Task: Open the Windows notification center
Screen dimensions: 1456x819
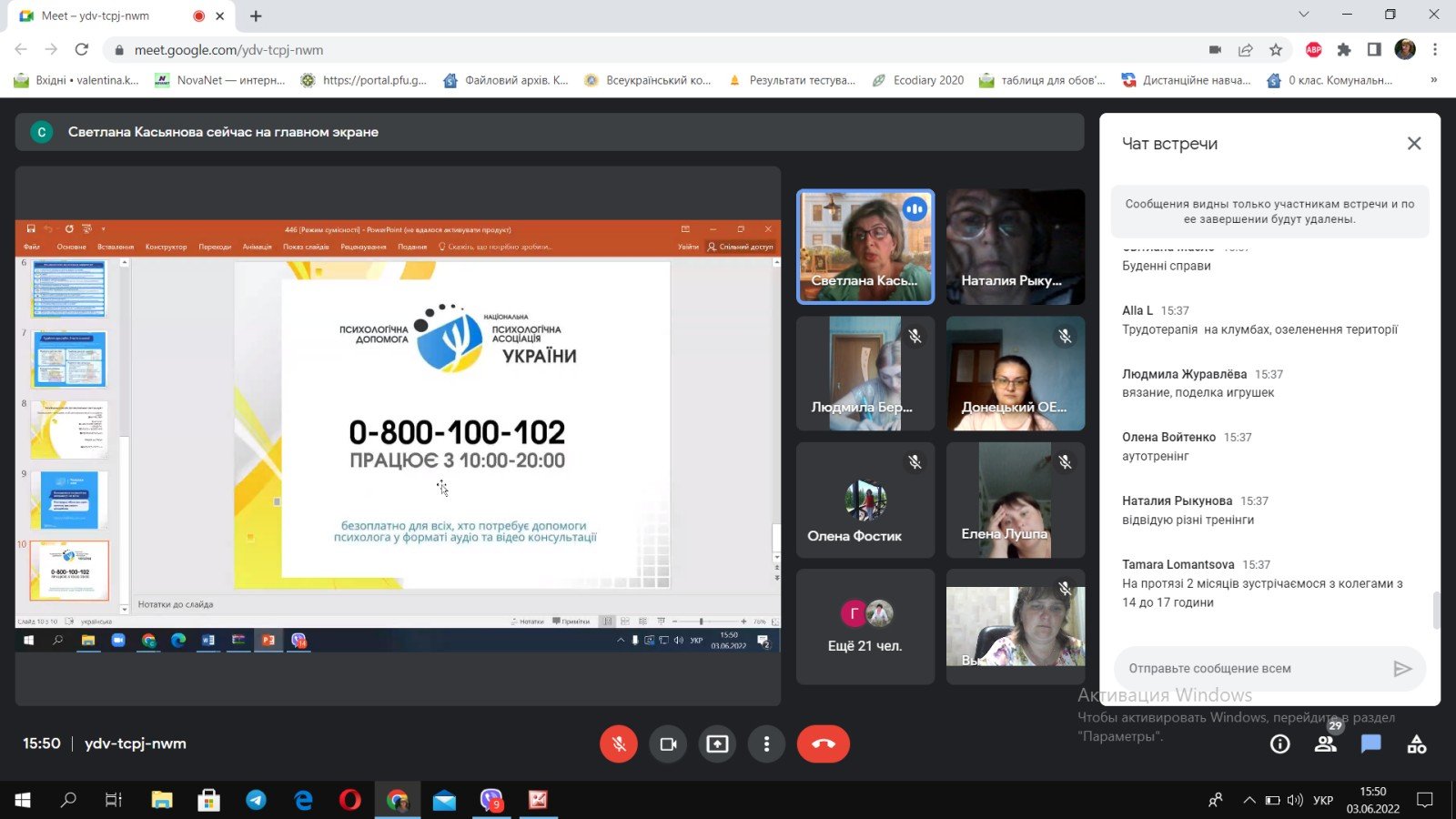Action: tap(1425, 800)
